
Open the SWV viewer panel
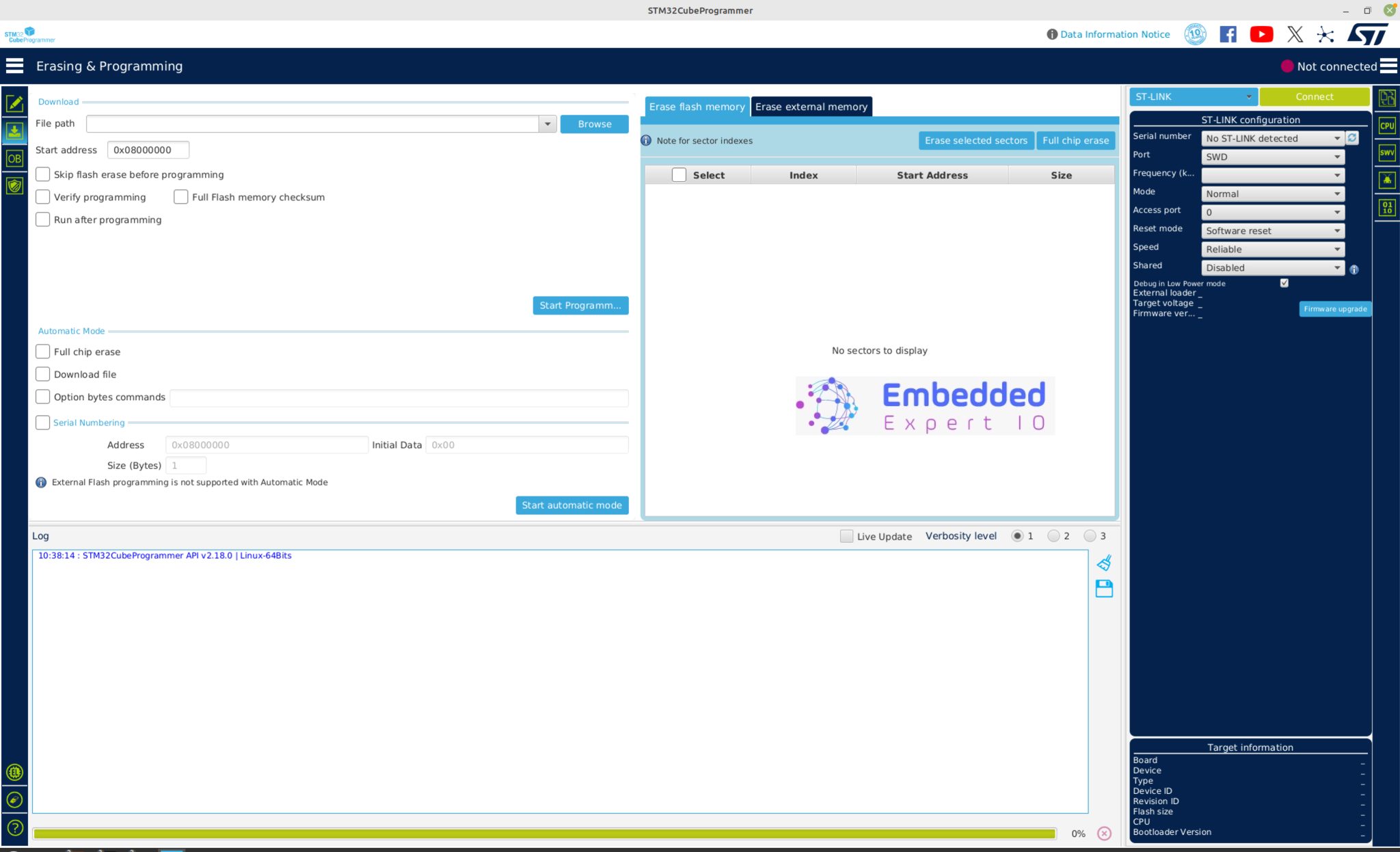click(x=1388, y=152)
